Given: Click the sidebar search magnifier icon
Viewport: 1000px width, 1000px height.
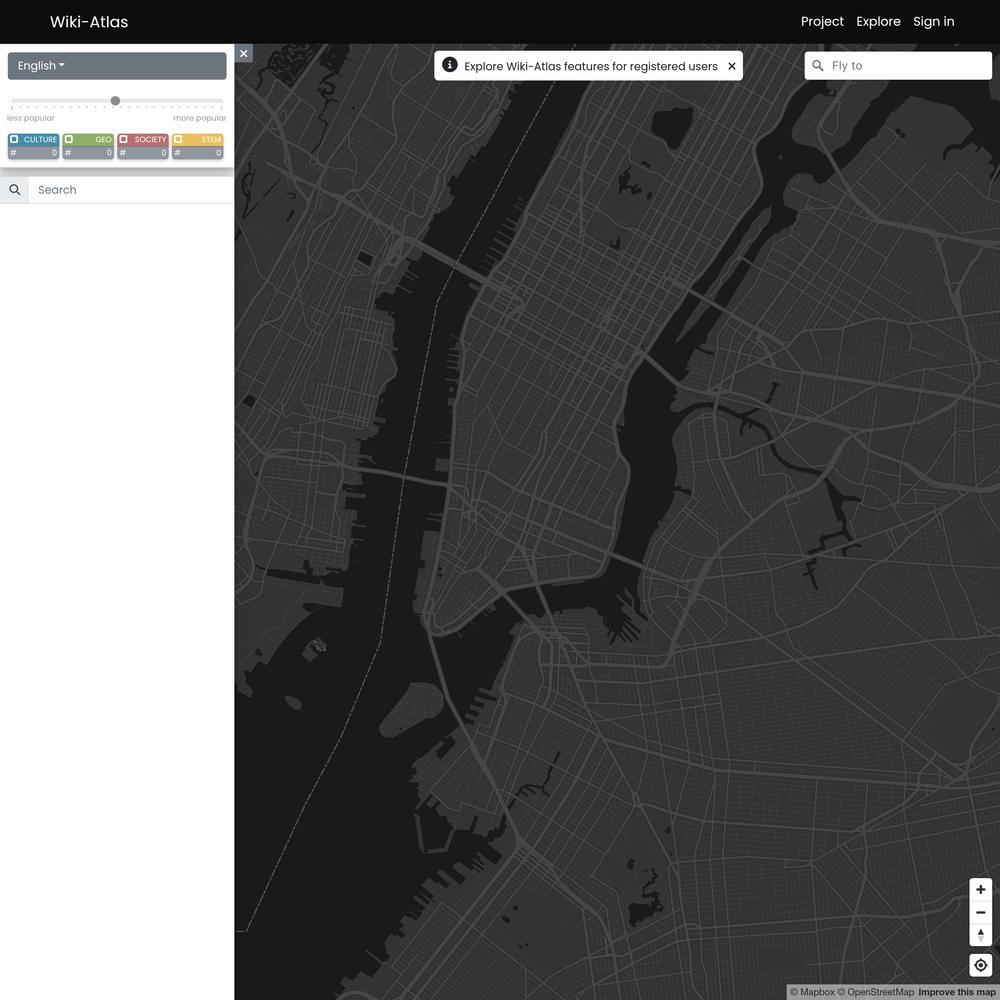Looking at the screenshot, I should click(15, 189).
